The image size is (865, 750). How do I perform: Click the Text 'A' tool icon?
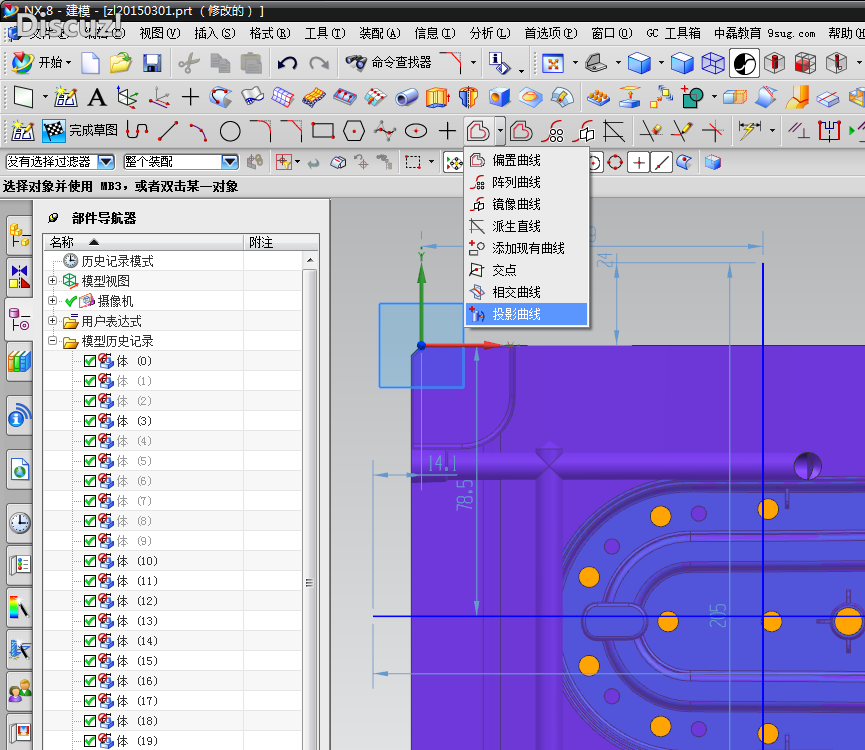click(97, 98)
